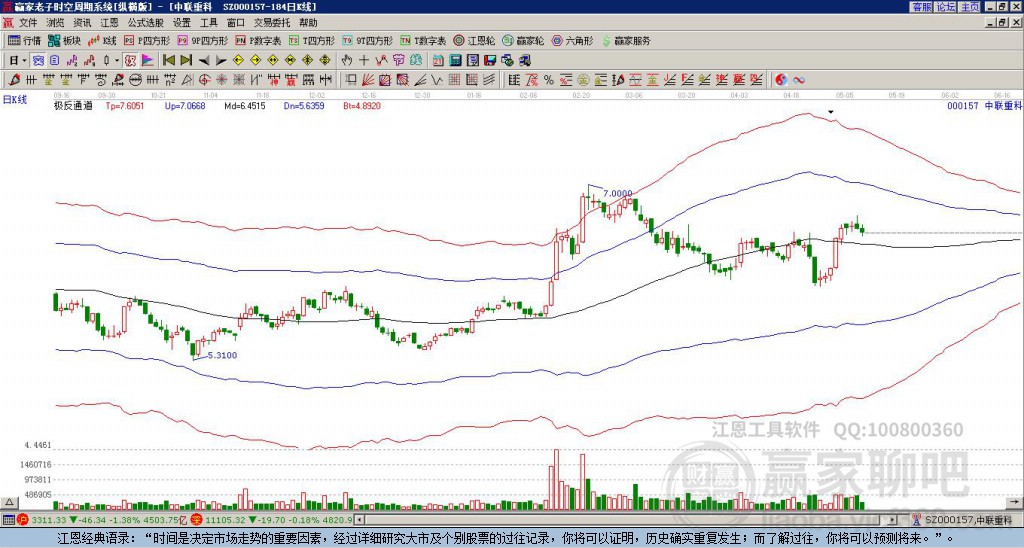Open the 论坛 forum link
1024x548 pixels.
click(x=945, y=7)
